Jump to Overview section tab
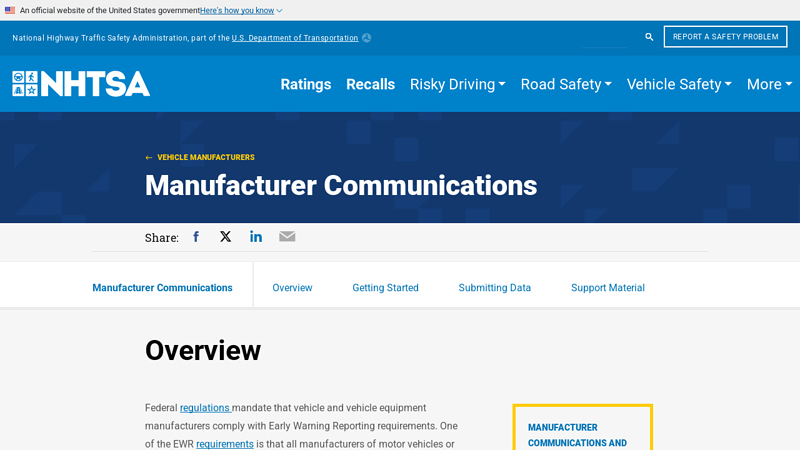This screenshot has width=800, height=450. point(292,288)
